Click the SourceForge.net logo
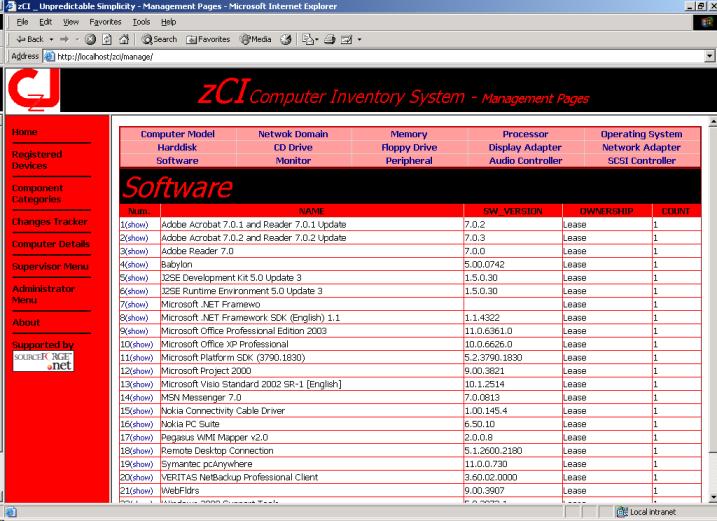Image resolution: width=717 pixels, height=521 pixels. 43,361
